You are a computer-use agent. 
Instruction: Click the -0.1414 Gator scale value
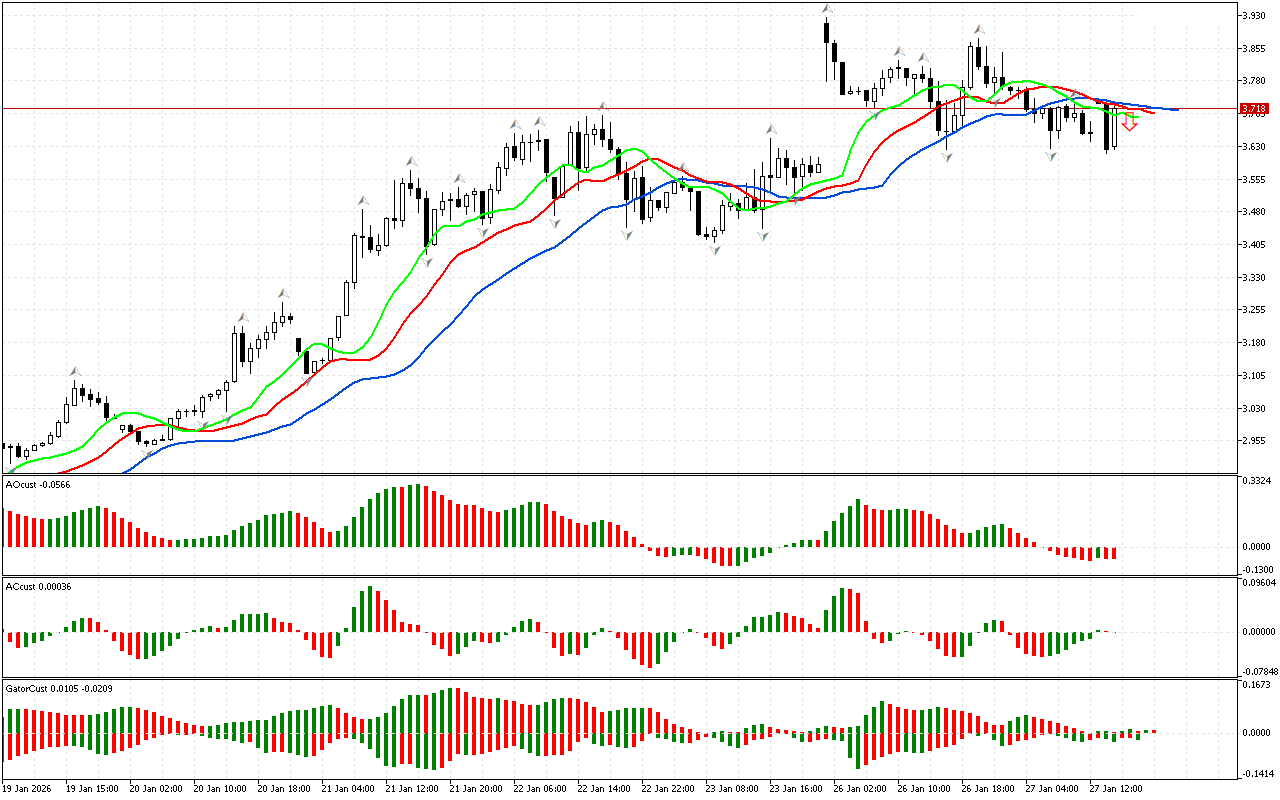point(1256,774)
